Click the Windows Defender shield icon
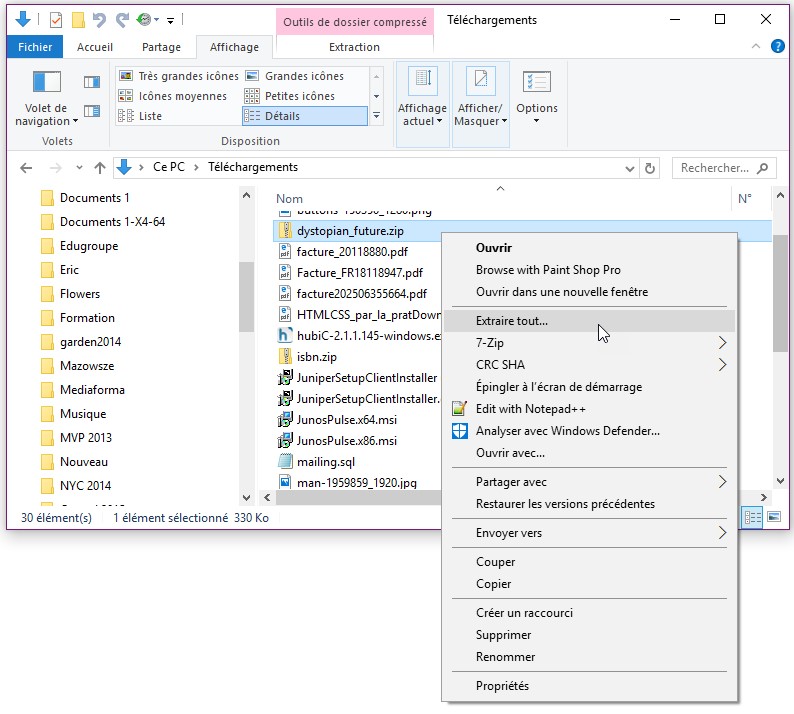The height and width of the screenshot is (714, 794). (x=460, y=431)
